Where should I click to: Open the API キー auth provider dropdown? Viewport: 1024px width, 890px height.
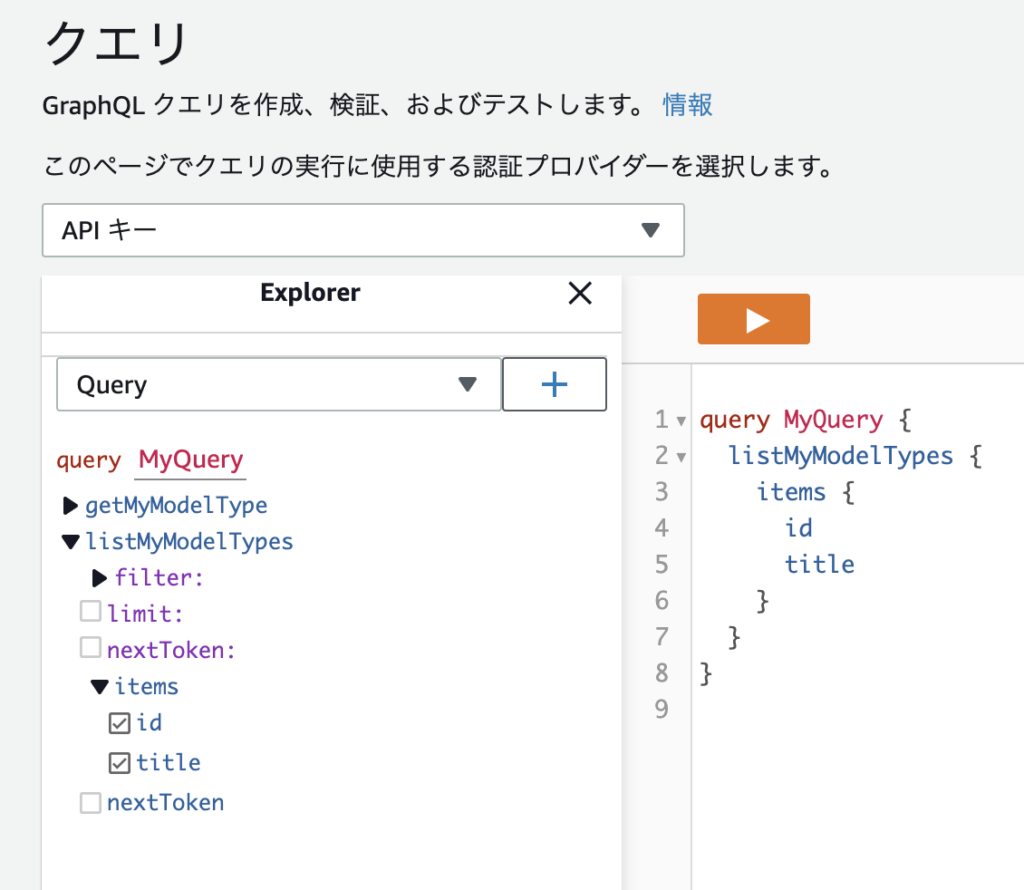pos(363,230)
